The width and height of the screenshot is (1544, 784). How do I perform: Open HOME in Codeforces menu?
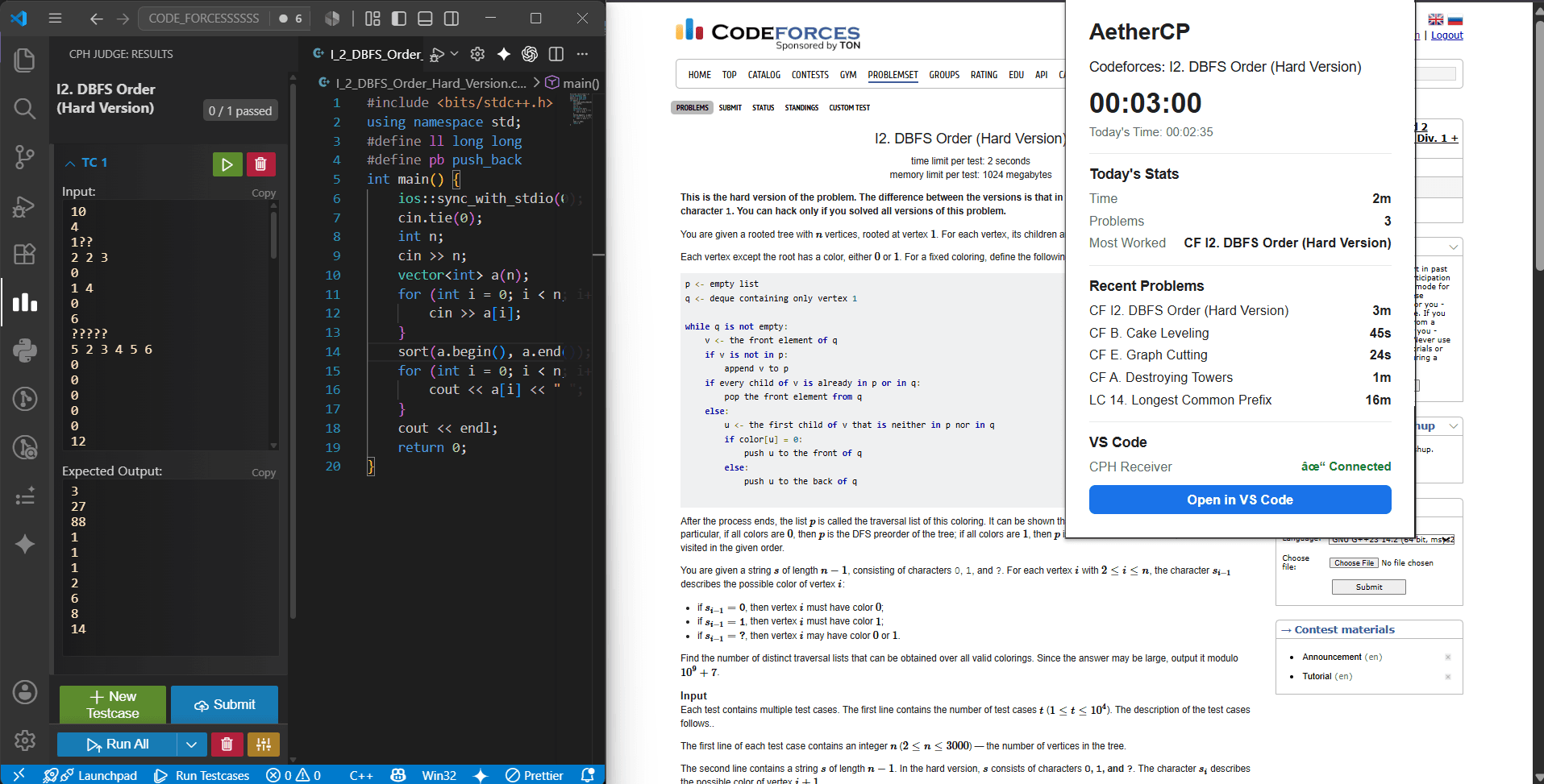pyautogui.click(x=699, y=75)
